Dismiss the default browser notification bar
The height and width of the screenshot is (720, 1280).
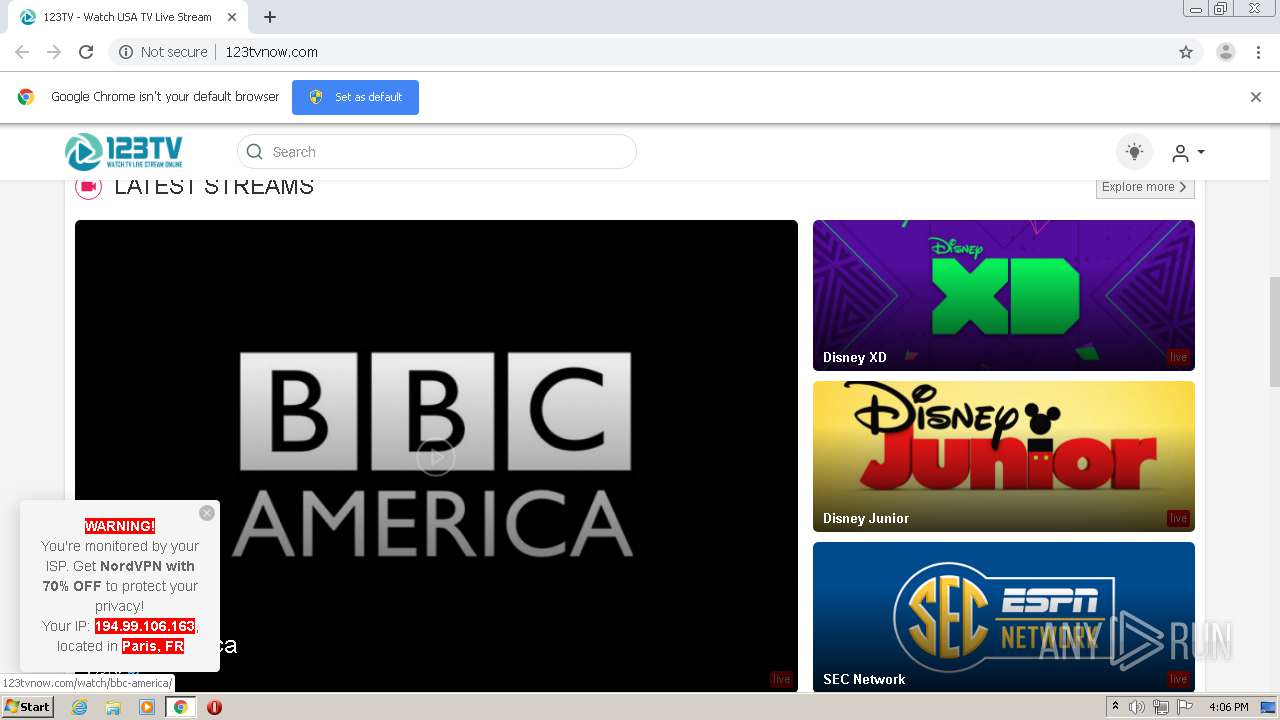(x=1256, y=97)
